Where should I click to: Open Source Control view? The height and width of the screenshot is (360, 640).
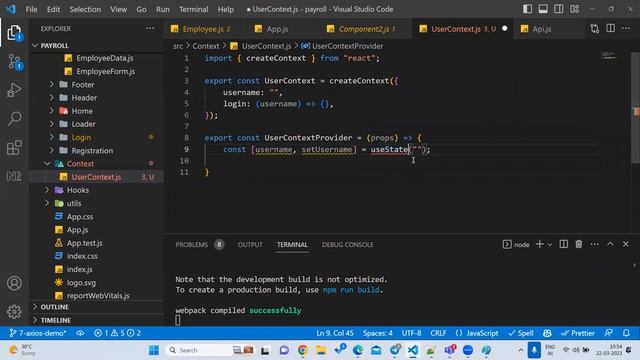14,62
